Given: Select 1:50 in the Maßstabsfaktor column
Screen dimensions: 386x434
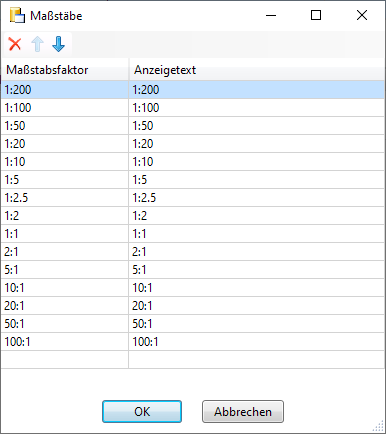Looking at the screenshot, I should (65, 126).
